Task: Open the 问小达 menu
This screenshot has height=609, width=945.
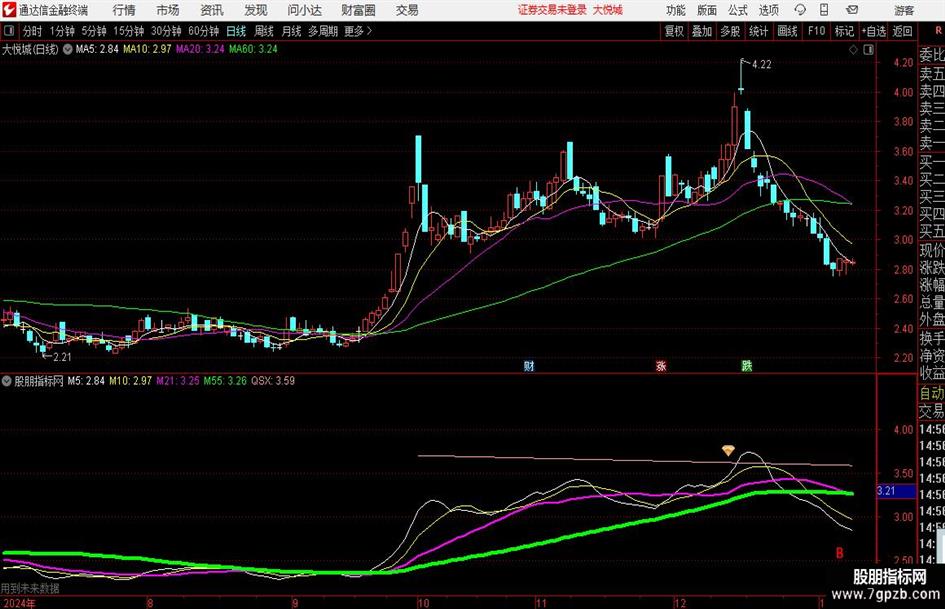Action: coord(304,10)
